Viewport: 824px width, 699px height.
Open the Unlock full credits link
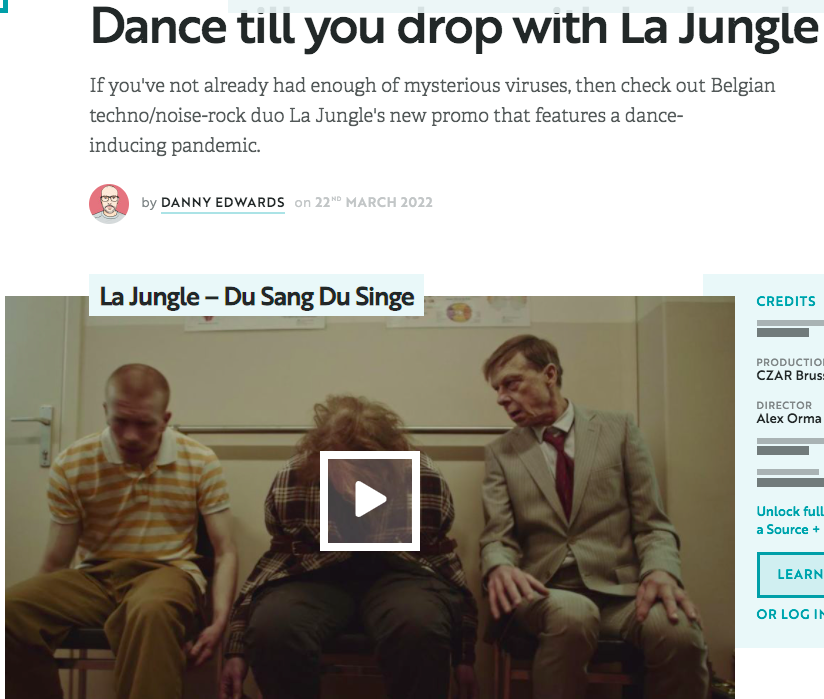(x=790, y=520)
